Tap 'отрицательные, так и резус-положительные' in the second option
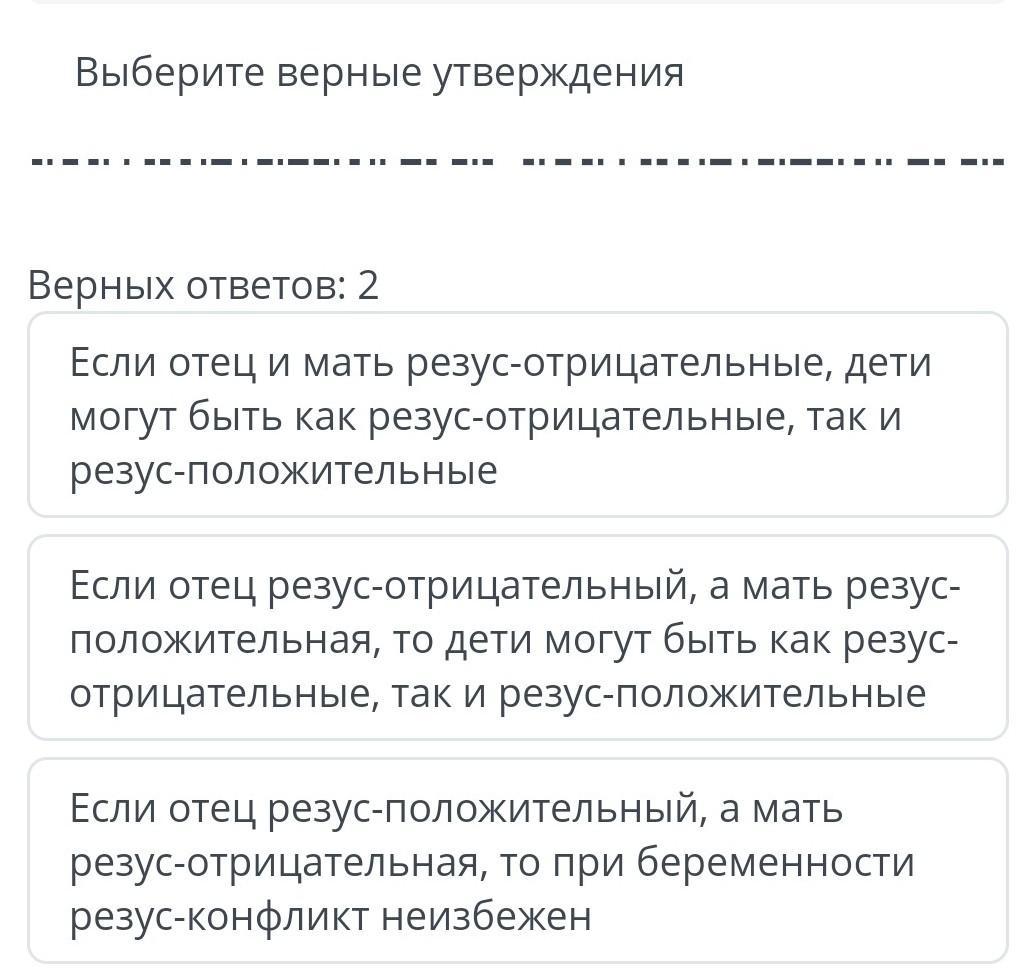 click(497, 693)
